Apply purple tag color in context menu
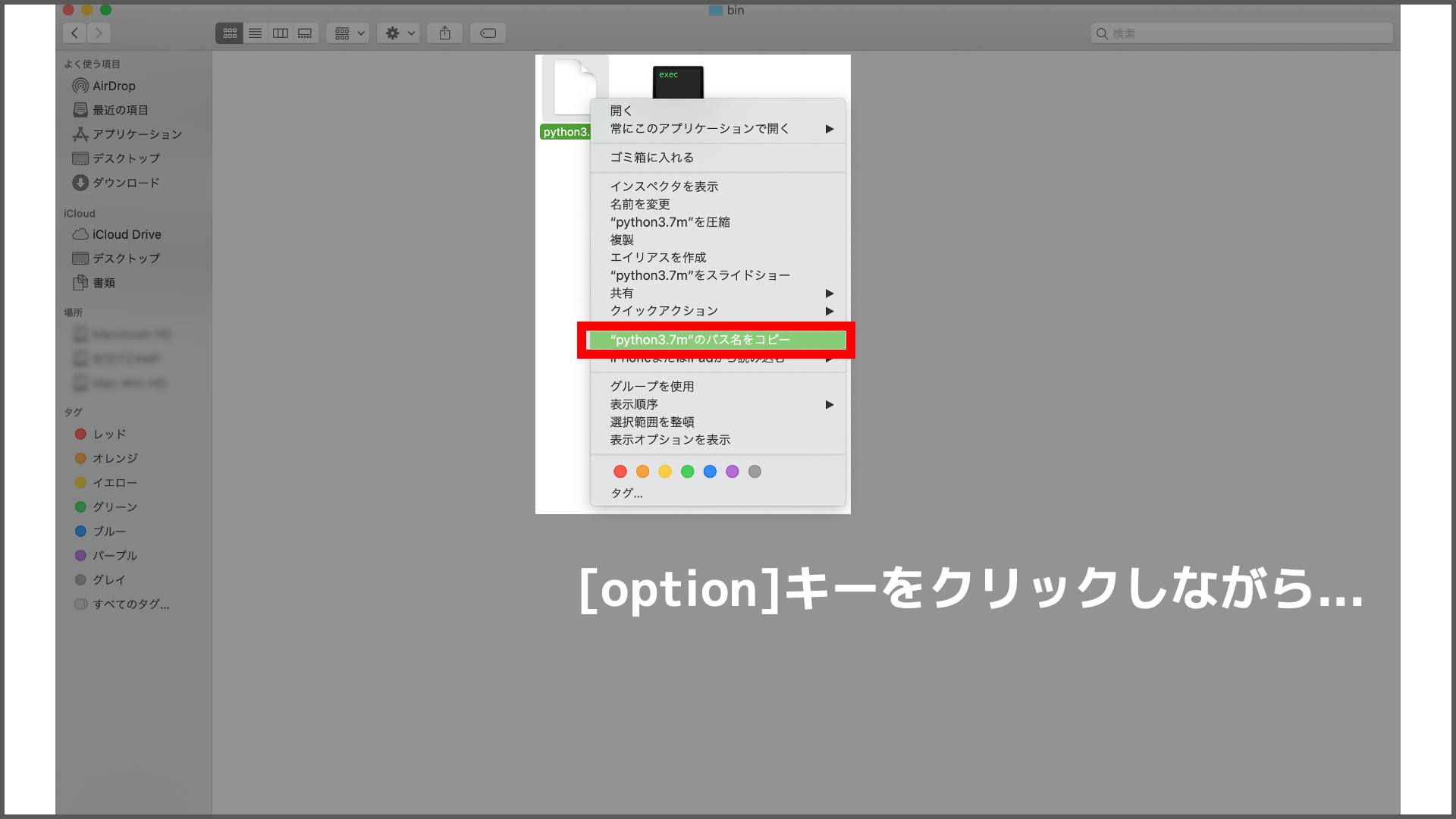Screen dimensions: 1456x819 733,472
